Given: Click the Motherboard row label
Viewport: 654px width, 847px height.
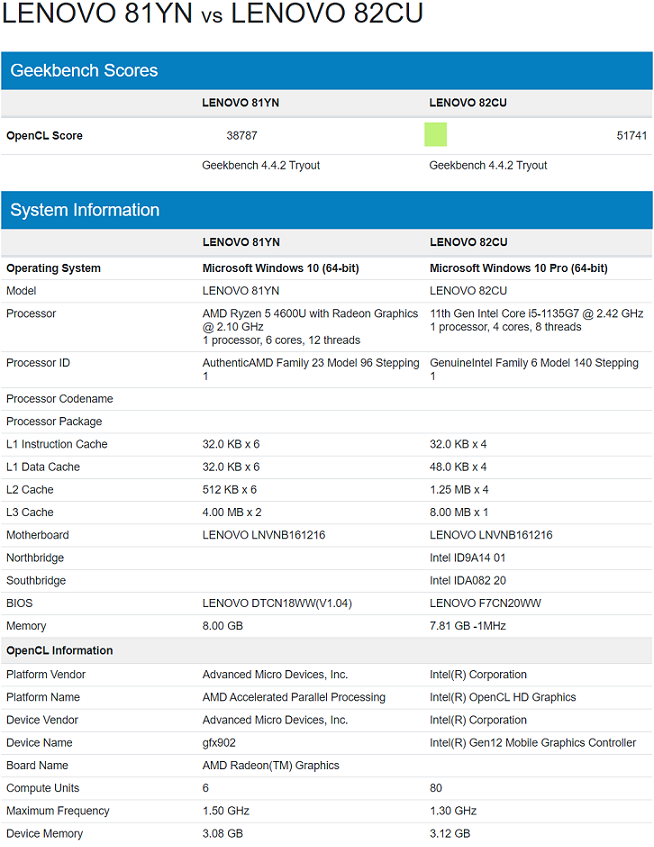Looking at the screenshot, I should pyautogui.click(x=37, y=535).
